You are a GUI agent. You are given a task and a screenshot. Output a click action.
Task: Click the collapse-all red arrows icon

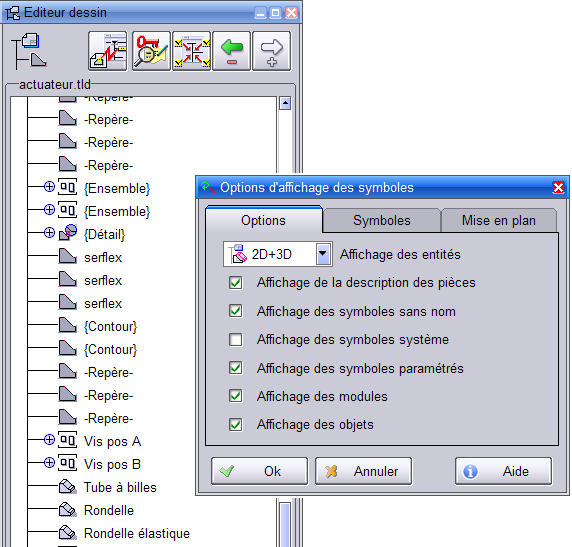tap(192, 51)
